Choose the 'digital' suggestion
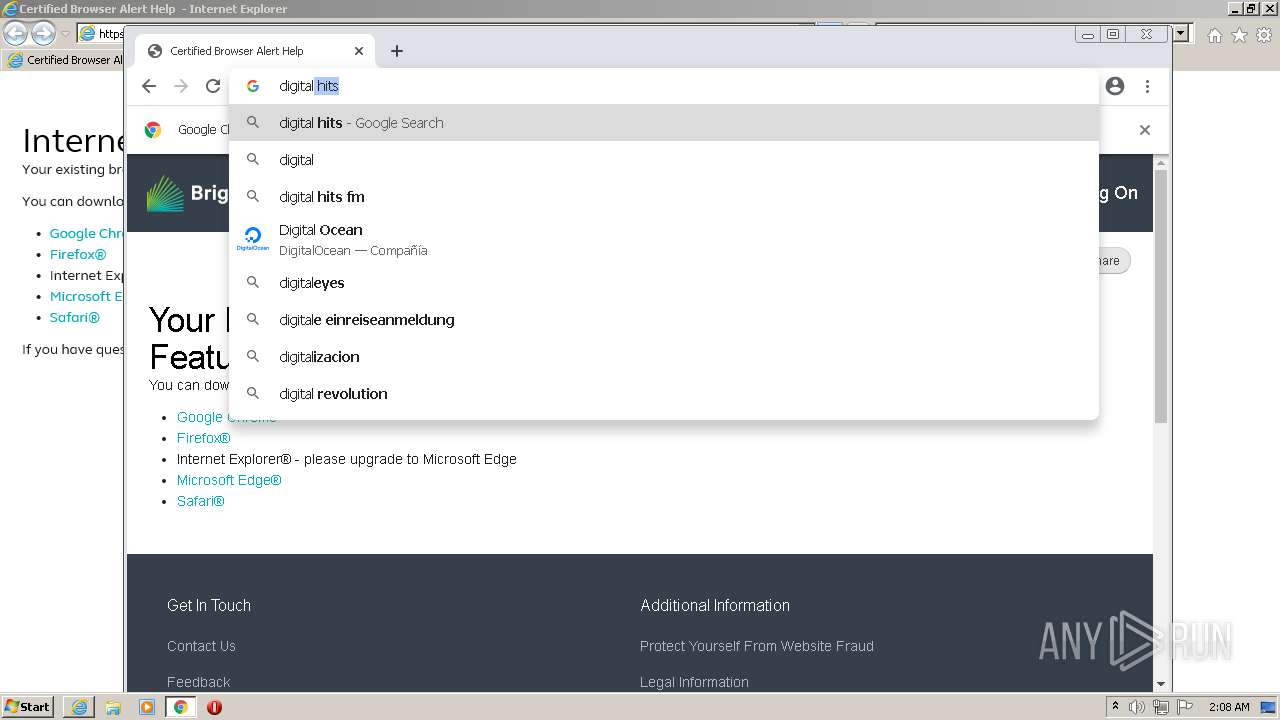This screenshot has width=1280, height=720. coord(664,160)
